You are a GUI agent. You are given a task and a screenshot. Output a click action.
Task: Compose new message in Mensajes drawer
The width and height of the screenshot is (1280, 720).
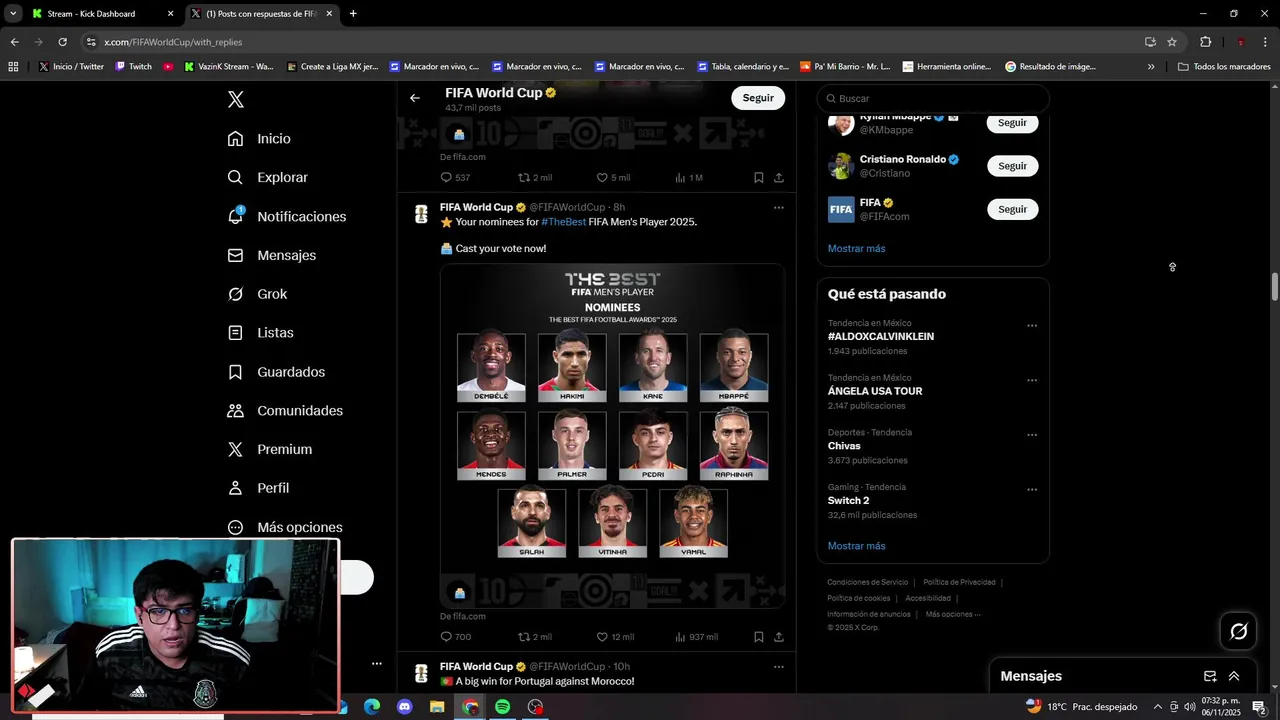[1210, 676]
